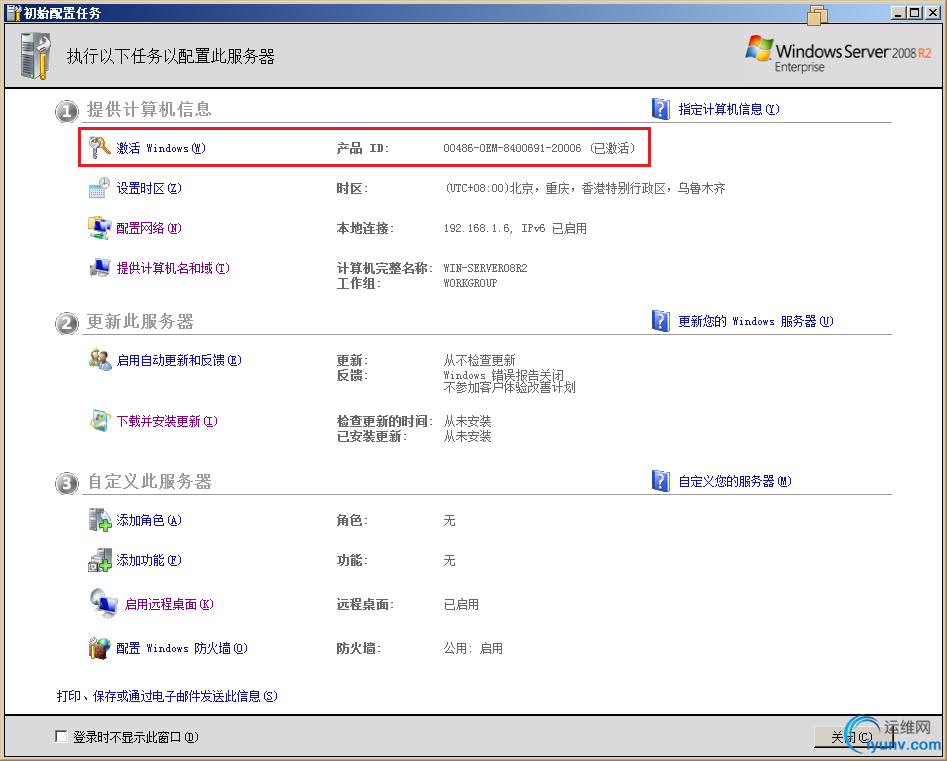Click the WORKGROUP value text
This screenshot has width=947, height=761.
[470, 283]
